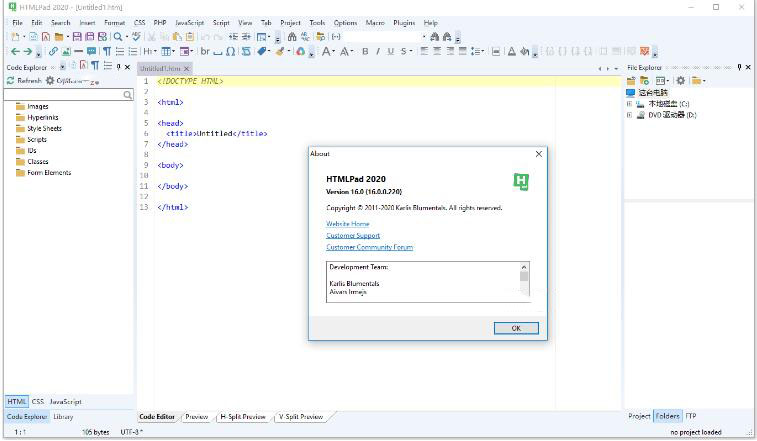Screen dimensions: 757x441
Task: Click the Back navigation arrow icon
Action: 15,51
